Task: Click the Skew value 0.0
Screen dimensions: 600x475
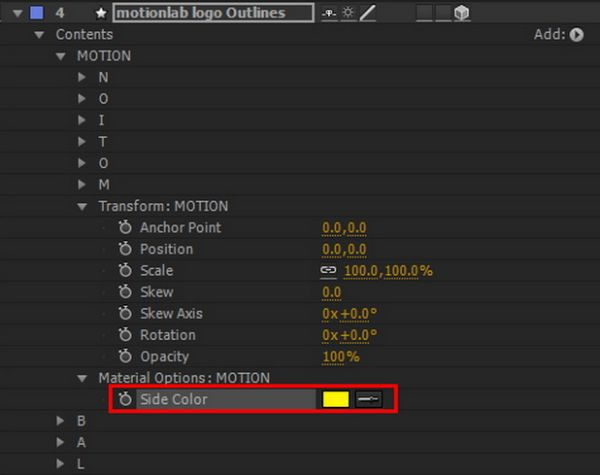Action: pyautogui.click(x=331, y=292)
